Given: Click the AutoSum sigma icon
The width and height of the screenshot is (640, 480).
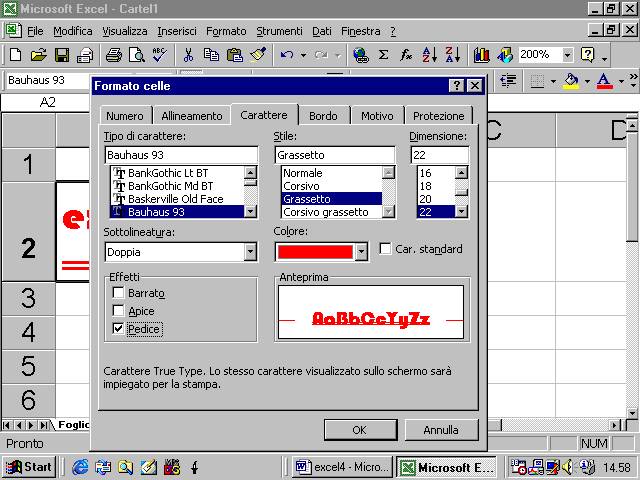Looking at the screenshot, I should (x=383, y=54).
